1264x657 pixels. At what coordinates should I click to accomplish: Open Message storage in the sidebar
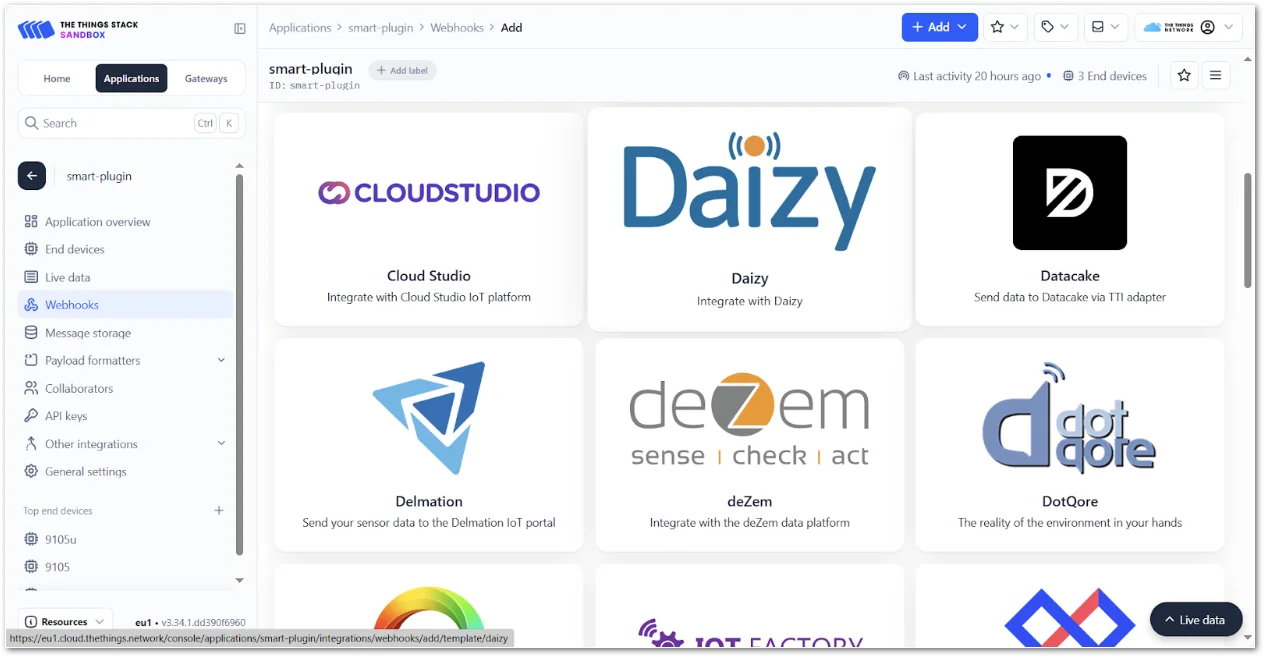pyautogui.click(x=125, y=333)
